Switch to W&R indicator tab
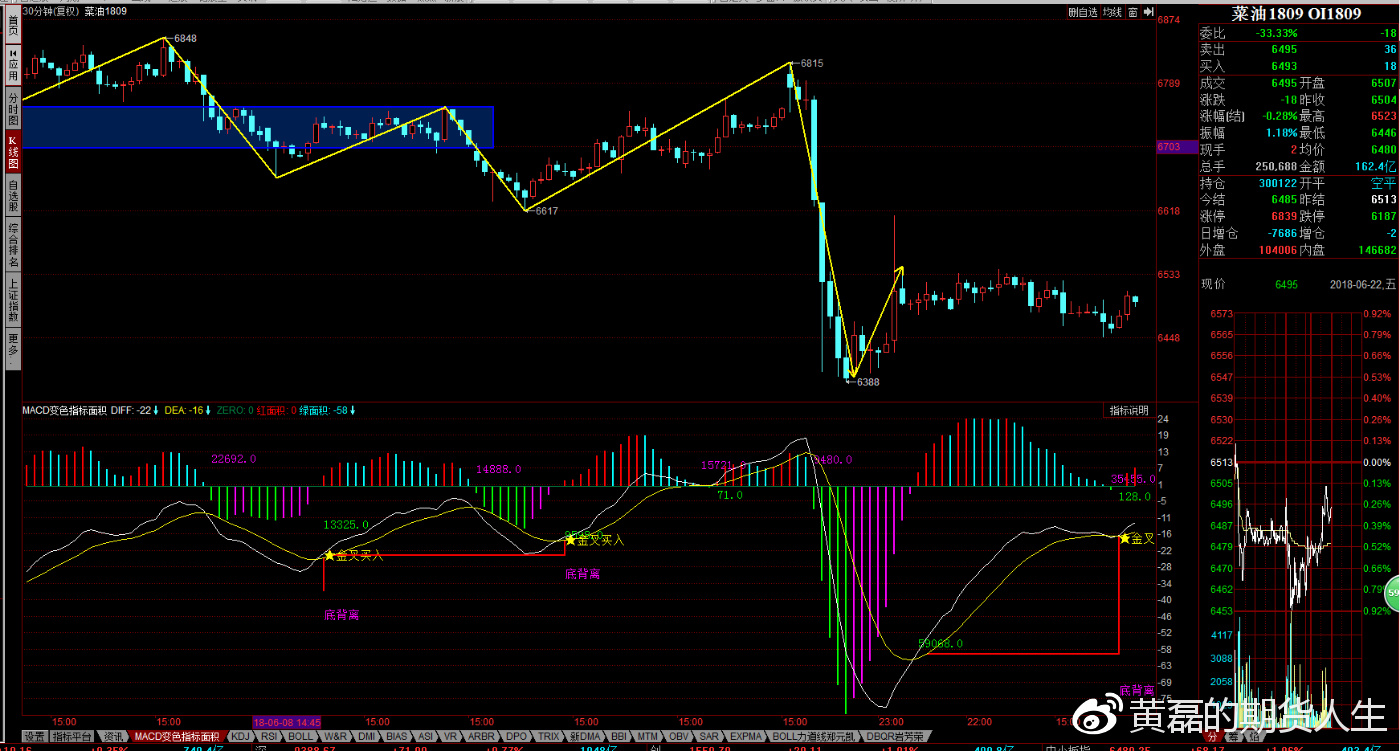The height and width of the screenshot is (751, 1400). pos(336,736)
